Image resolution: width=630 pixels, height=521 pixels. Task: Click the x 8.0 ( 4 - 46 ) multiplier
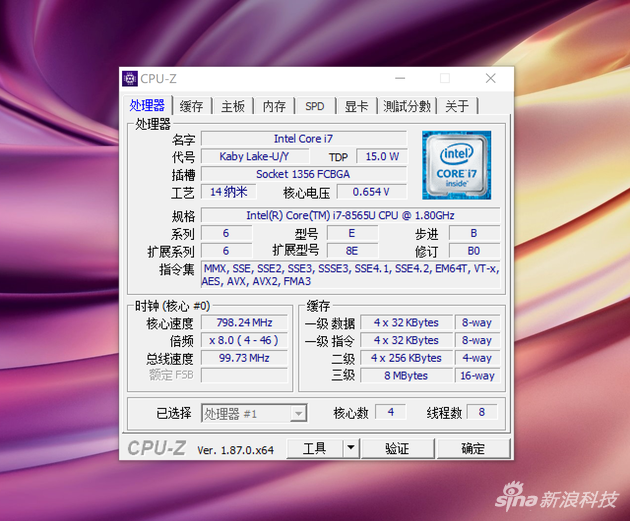tap(244, 340)
